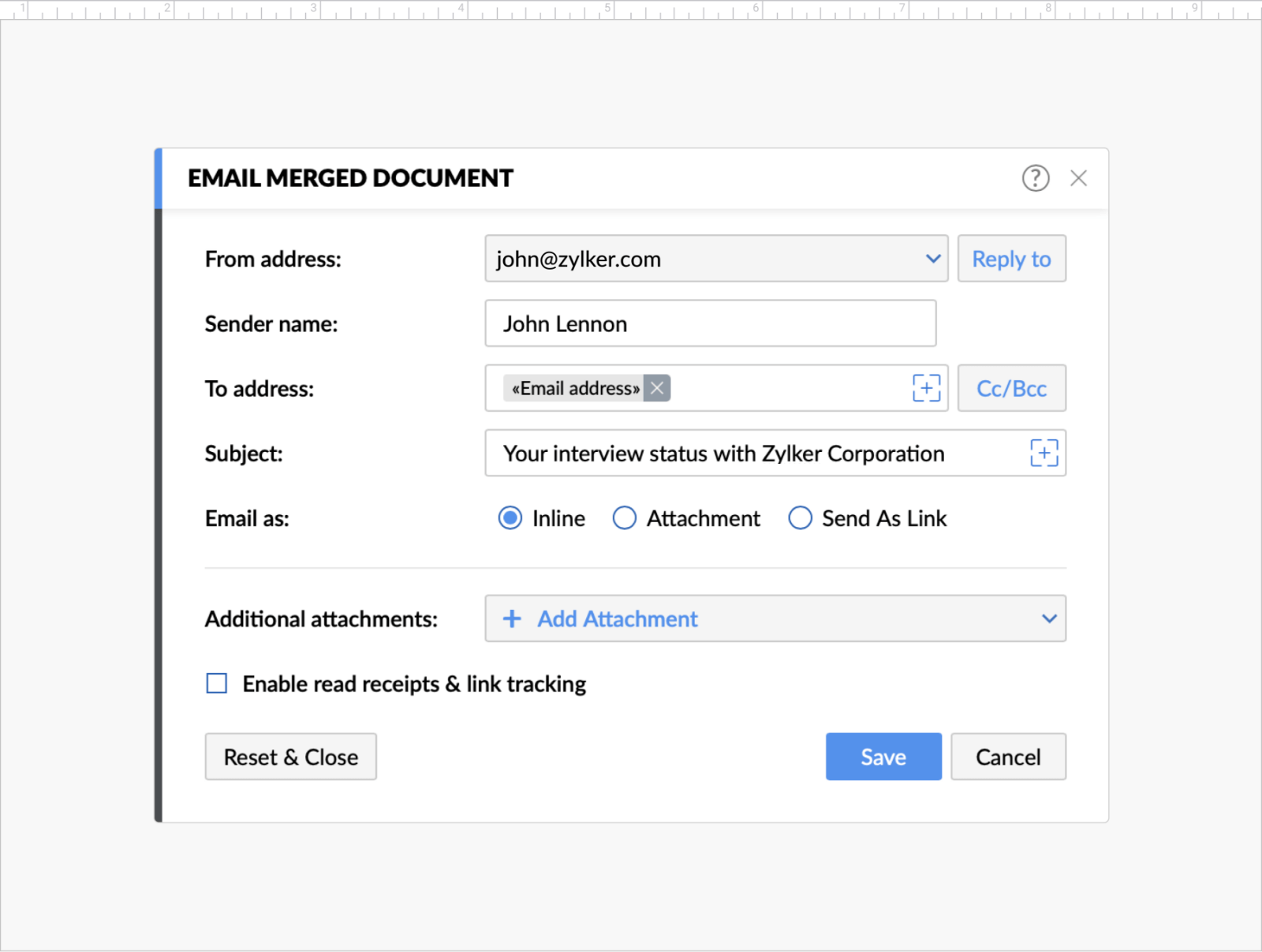1262x952 pixels.
Task: Insert merge field into To address
Action: pyautogui.click(x=927, y=387)
